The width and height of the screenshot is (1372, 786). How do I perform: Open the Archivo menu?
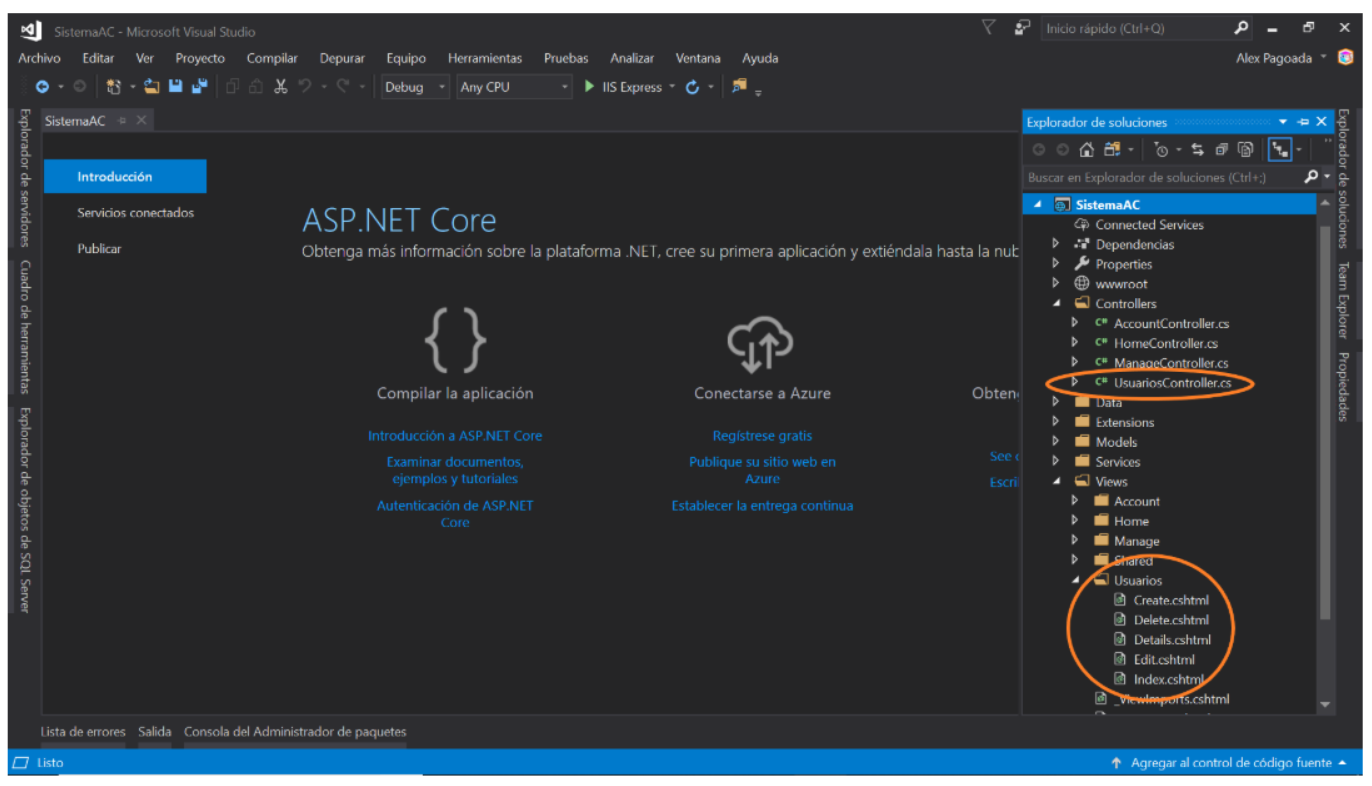[x=39, y=58]
